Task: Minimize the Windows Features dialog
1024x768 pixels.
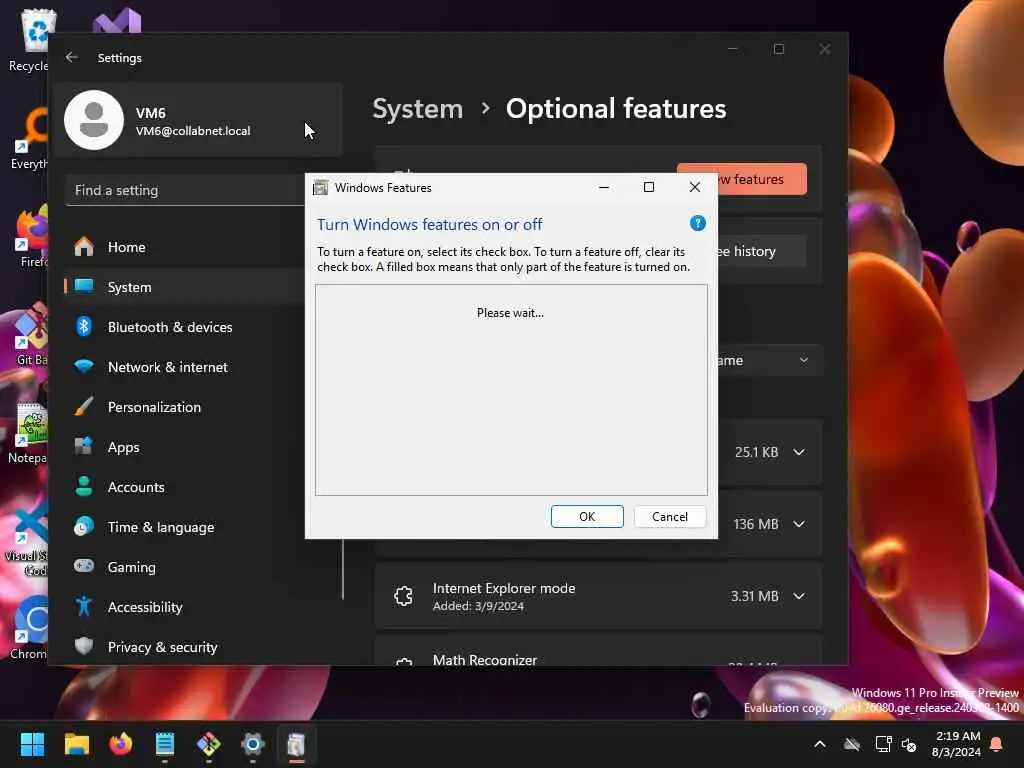Action: [603, 187]
